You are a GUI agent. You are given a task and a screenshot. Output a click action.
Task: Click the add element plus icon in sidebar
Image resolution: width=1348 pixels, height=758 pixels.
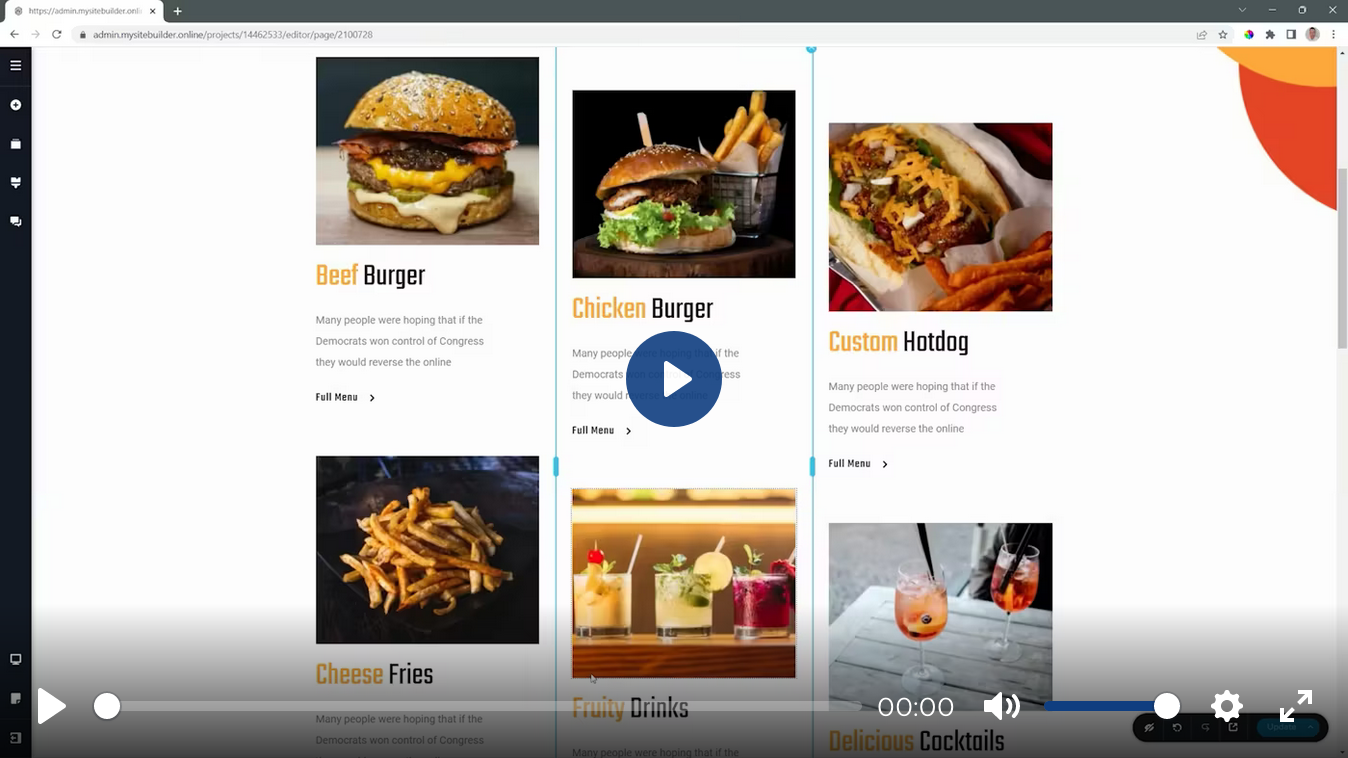(15, 105)
